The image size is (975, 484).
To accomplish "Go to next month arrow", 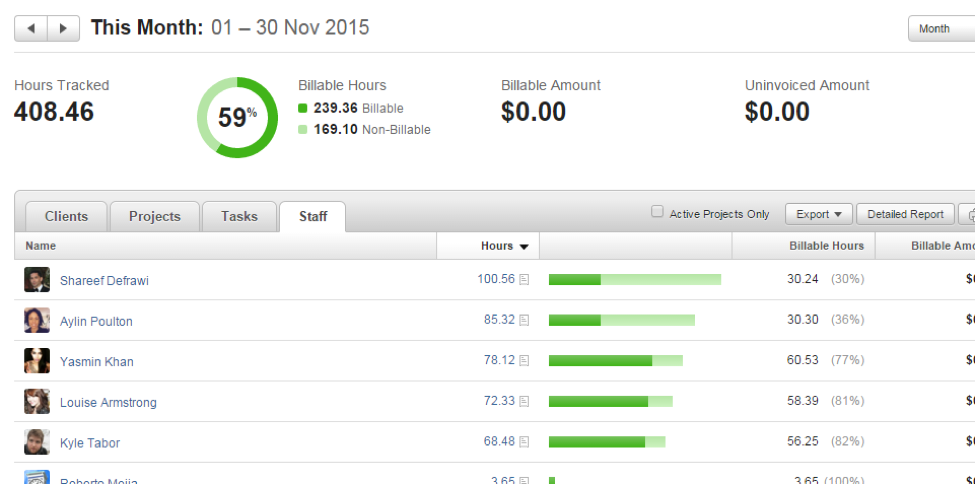I will click(x=63, y=28).
